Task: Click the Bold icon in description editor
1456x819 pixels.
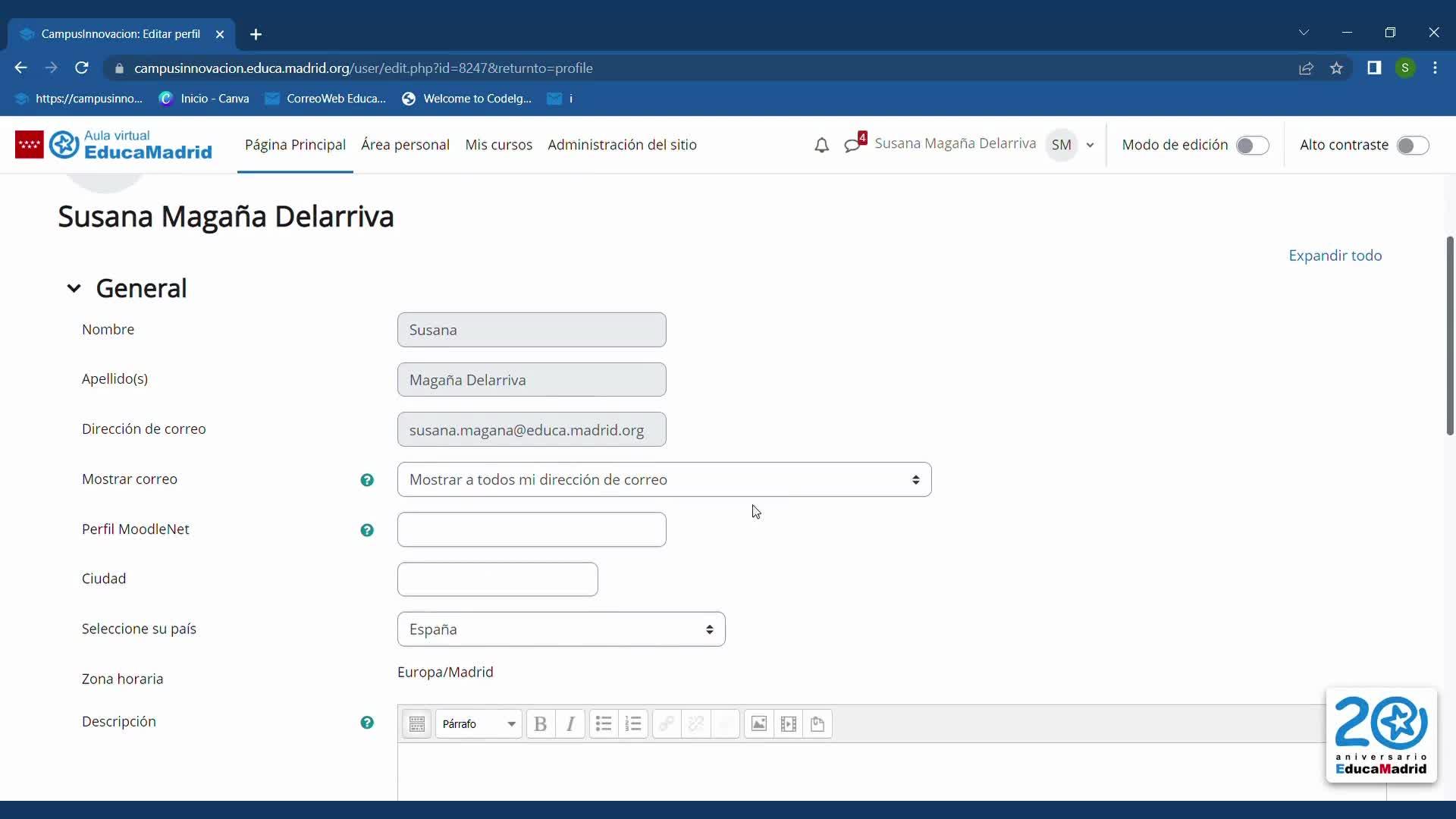Action: (x=540, y=724)
